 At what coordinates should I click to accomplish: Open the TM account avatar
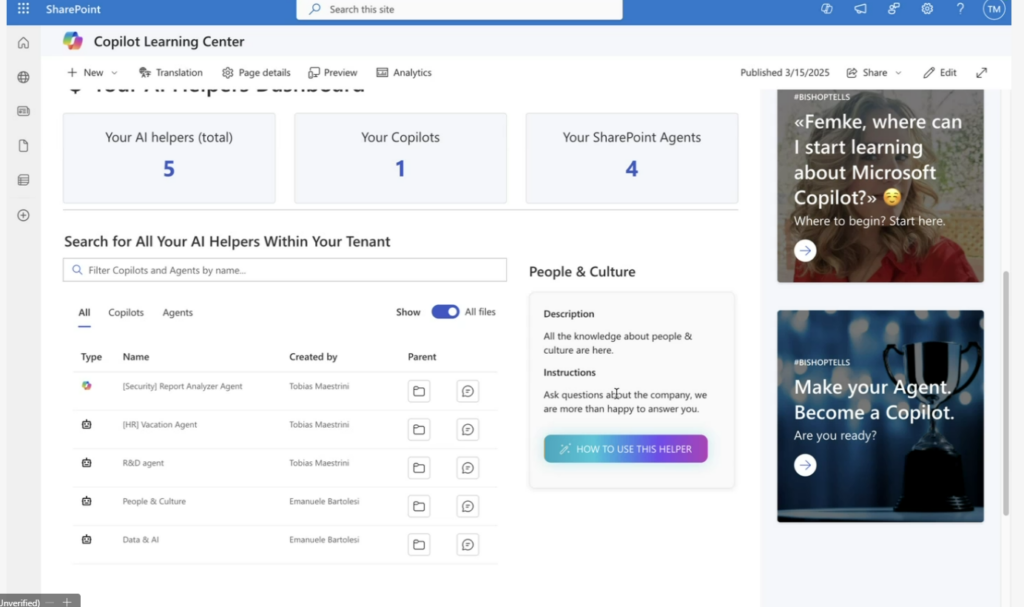[993, 9]
